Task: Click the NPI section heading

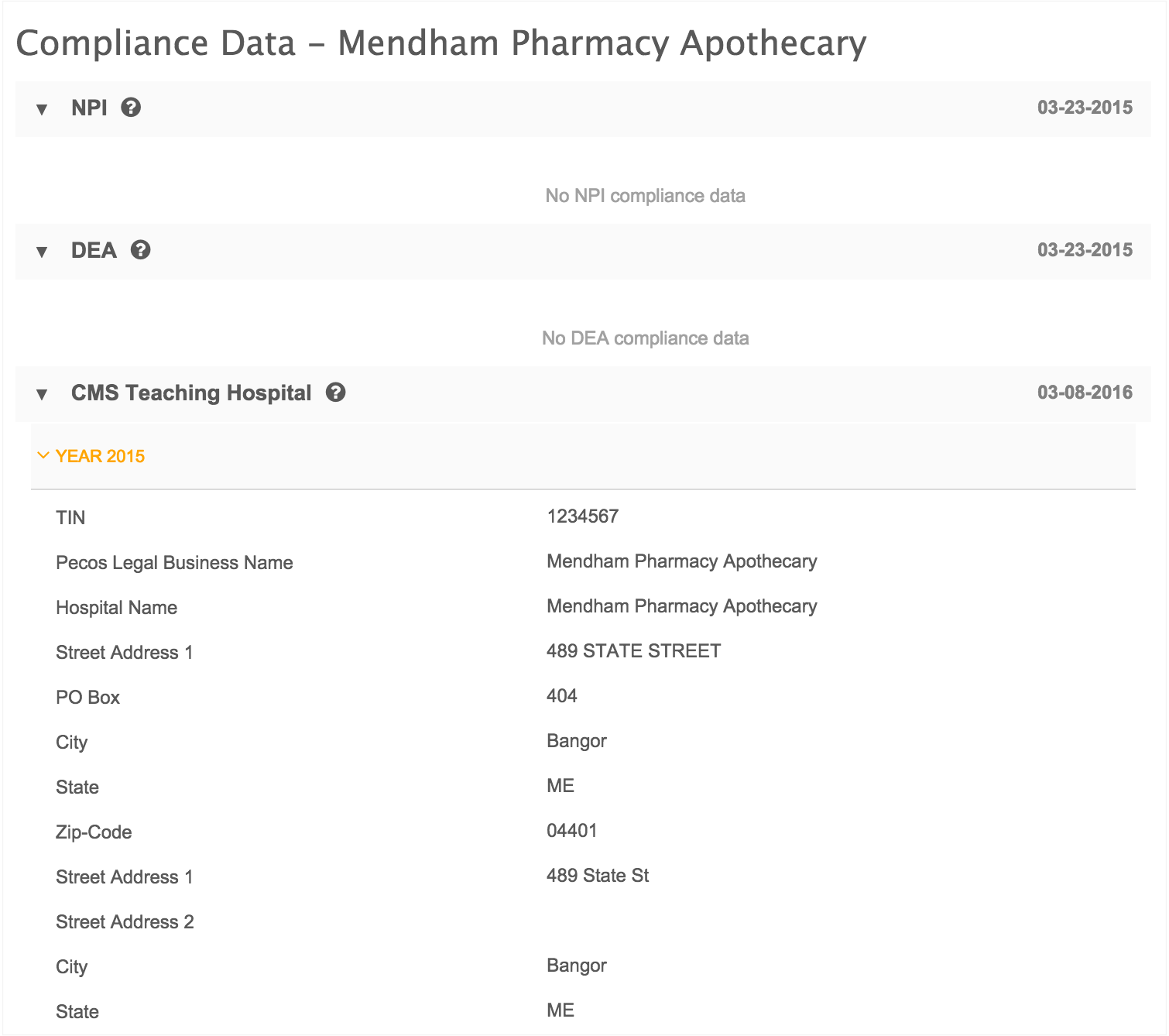Action: click(x=89, y=108)
